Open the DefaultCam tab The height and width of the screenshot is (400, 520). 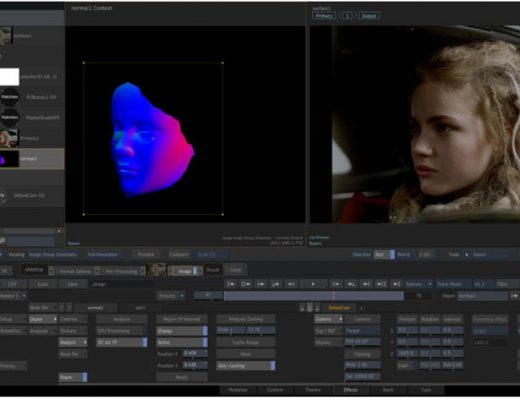pyautogui.click(x=339, y=308)
